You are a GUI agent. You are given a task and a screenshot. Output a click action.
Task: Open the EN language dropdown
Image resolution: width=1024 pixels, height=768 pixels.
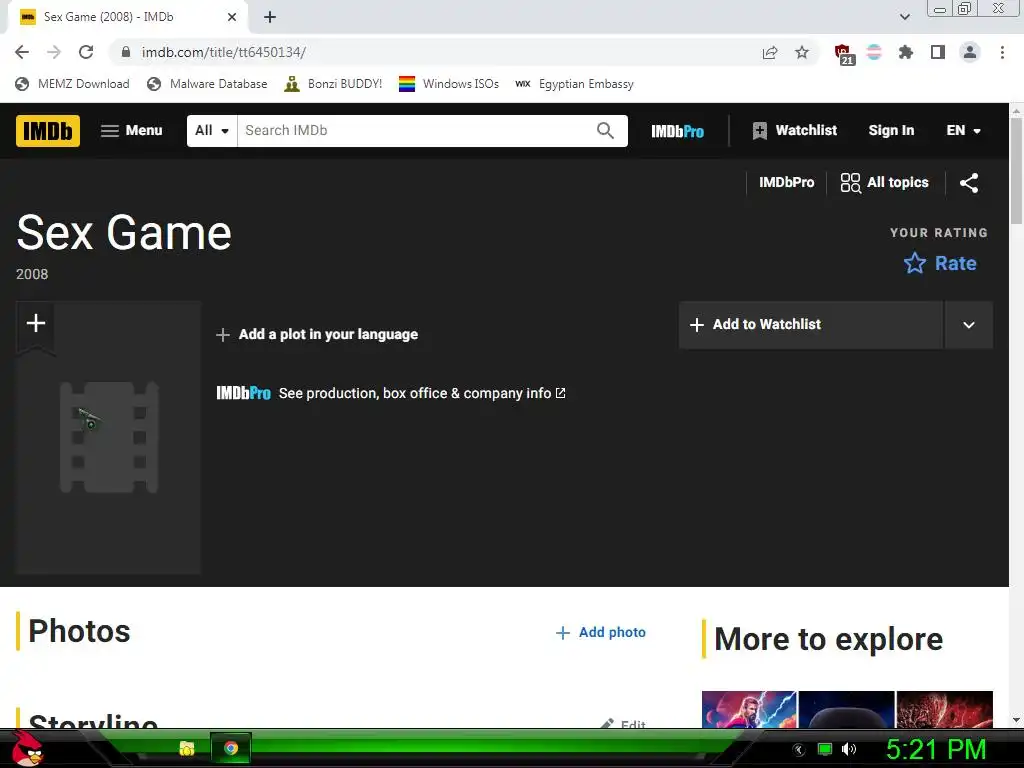click(x=963, y=131)
